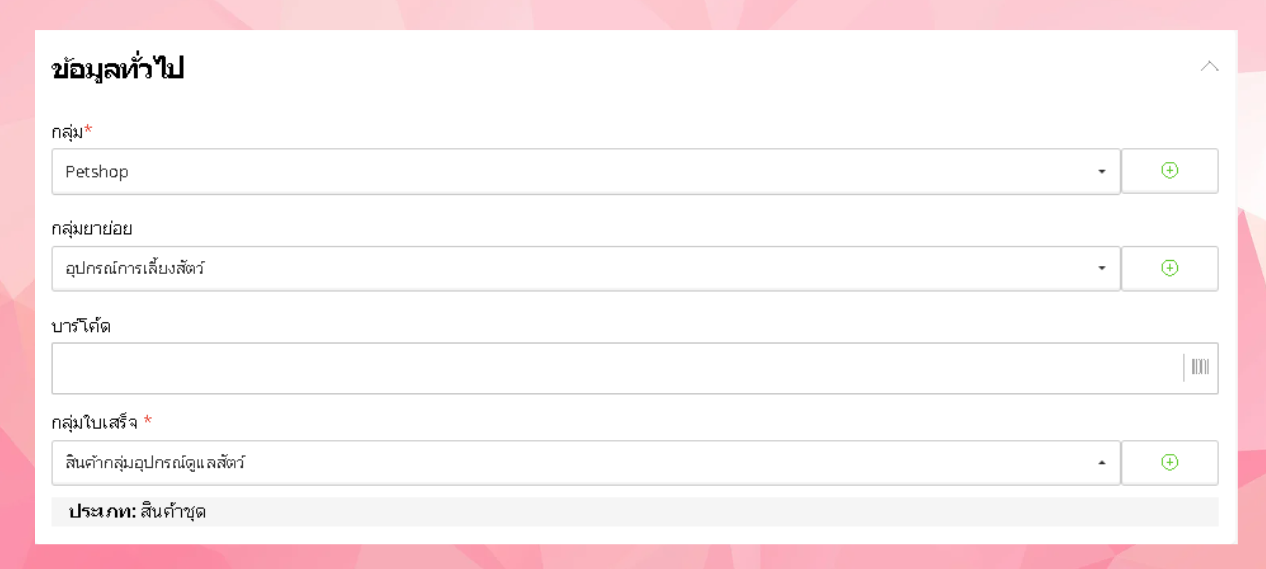Viewport: 1266px width, 569px height.
Task: Click the barcode scan icon
Action: (1200, 367)
